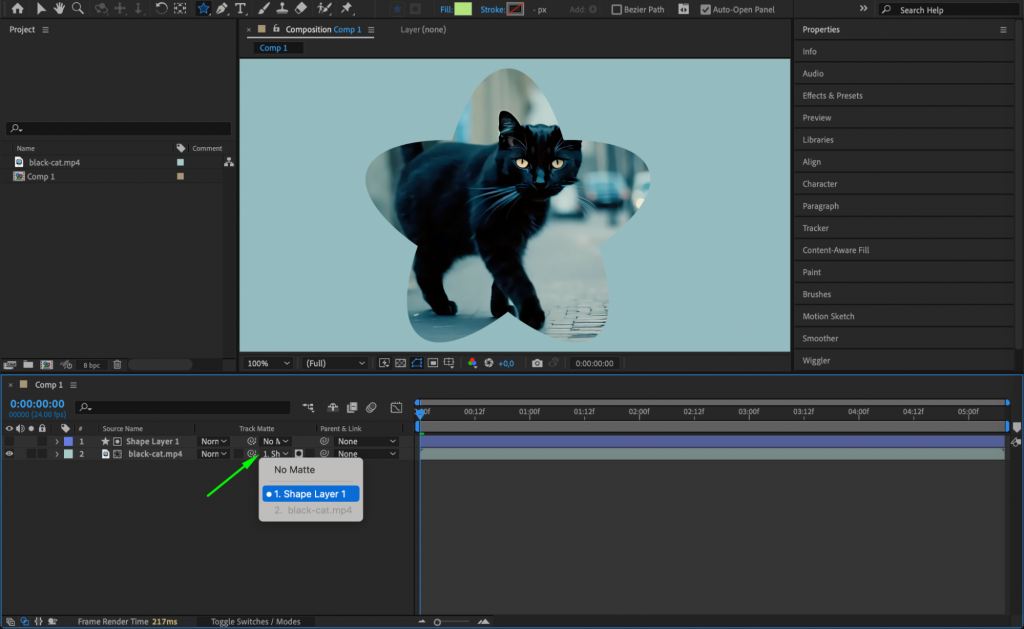Select the Pen tool
1024x629 pixels.
pyautogui.click(x=222, y=9)
